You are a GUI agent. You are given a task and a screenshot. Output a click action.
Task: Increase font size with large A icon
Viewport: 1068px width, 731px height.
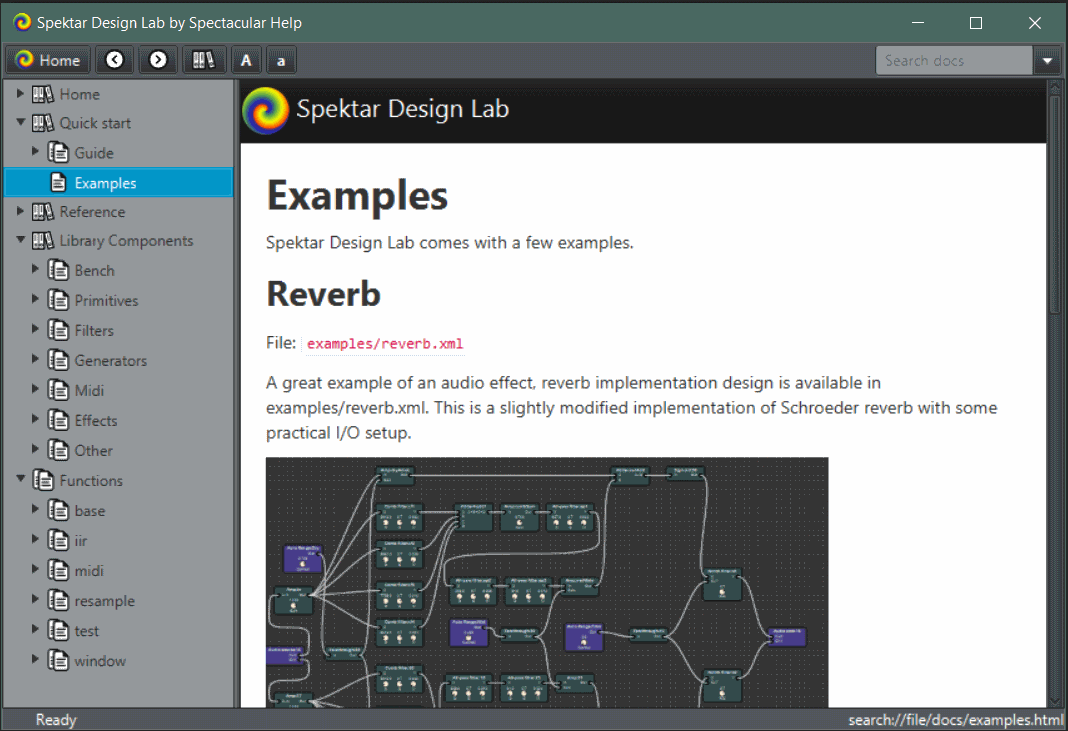pos(246,61)
